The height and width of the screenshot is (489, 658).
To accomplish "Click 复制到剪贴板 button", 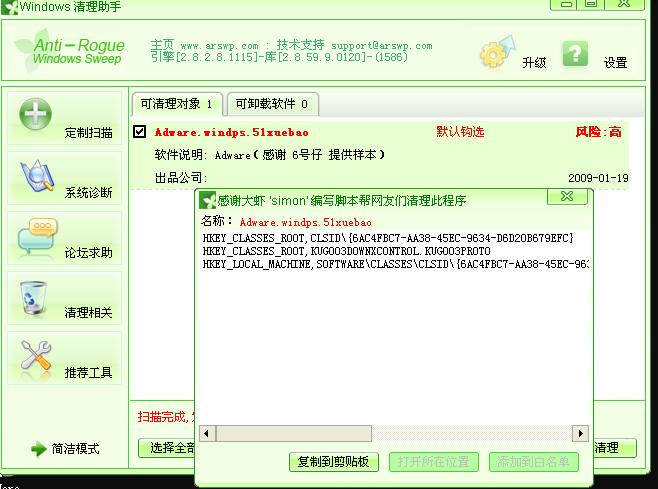I will [334, 462].
